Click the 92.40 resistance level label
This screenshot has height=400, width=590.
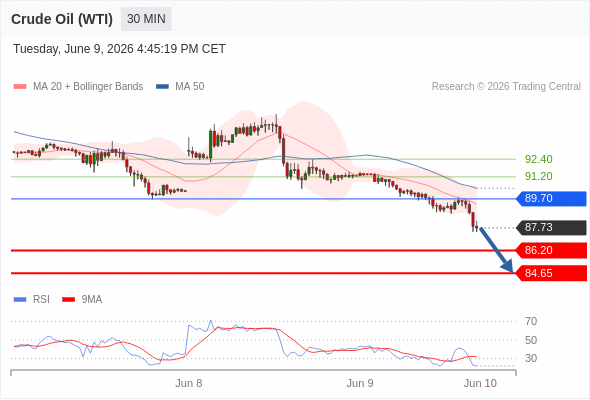[x=538, y=159]
